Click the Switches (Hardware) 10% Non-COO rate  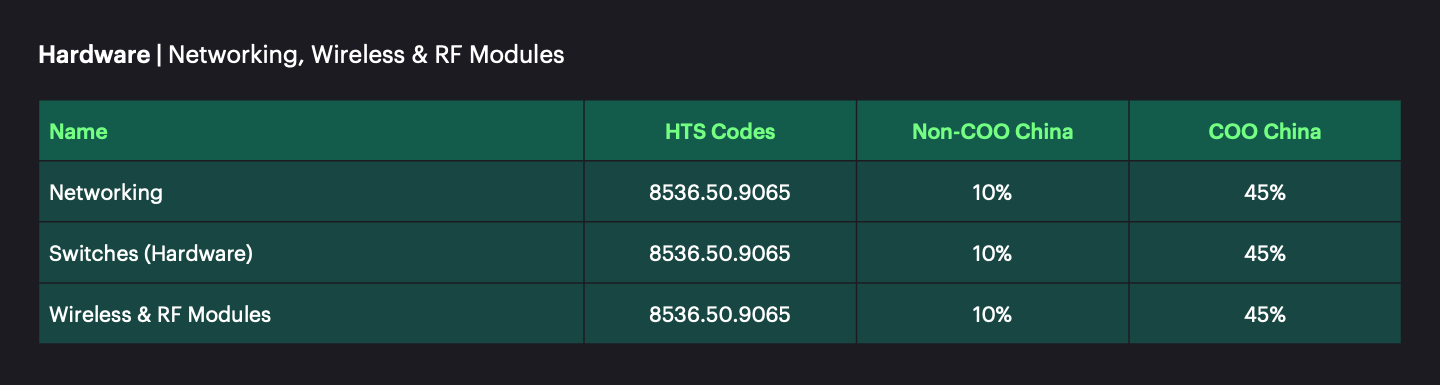[992, 253]
